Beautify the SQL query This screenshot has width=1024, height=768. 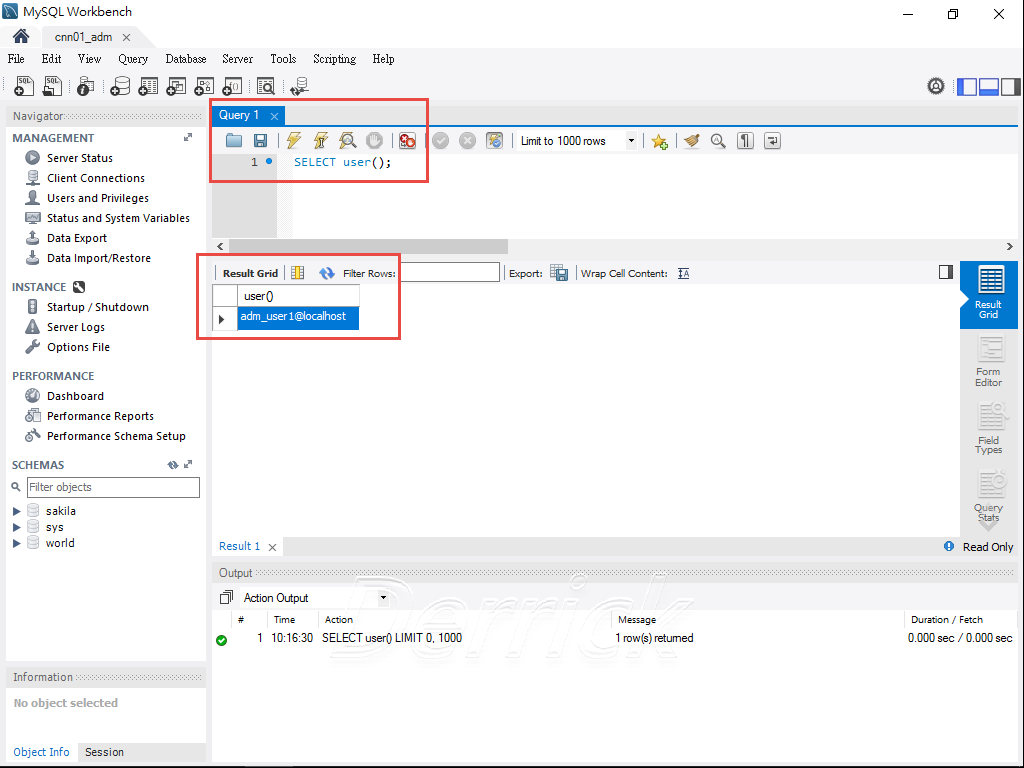(x=692, y=140)
